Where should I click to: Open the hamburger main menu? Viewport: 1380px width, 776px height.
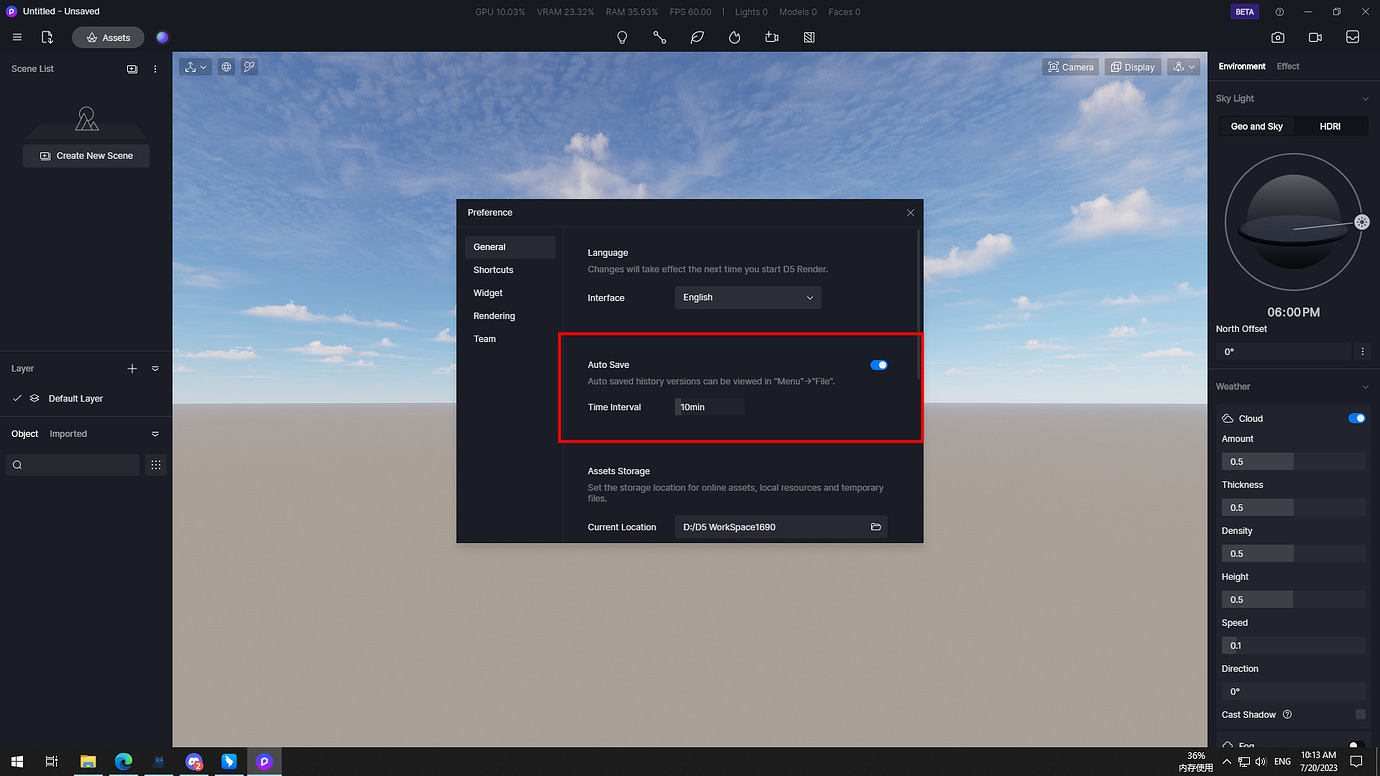(x=17, y=37)
